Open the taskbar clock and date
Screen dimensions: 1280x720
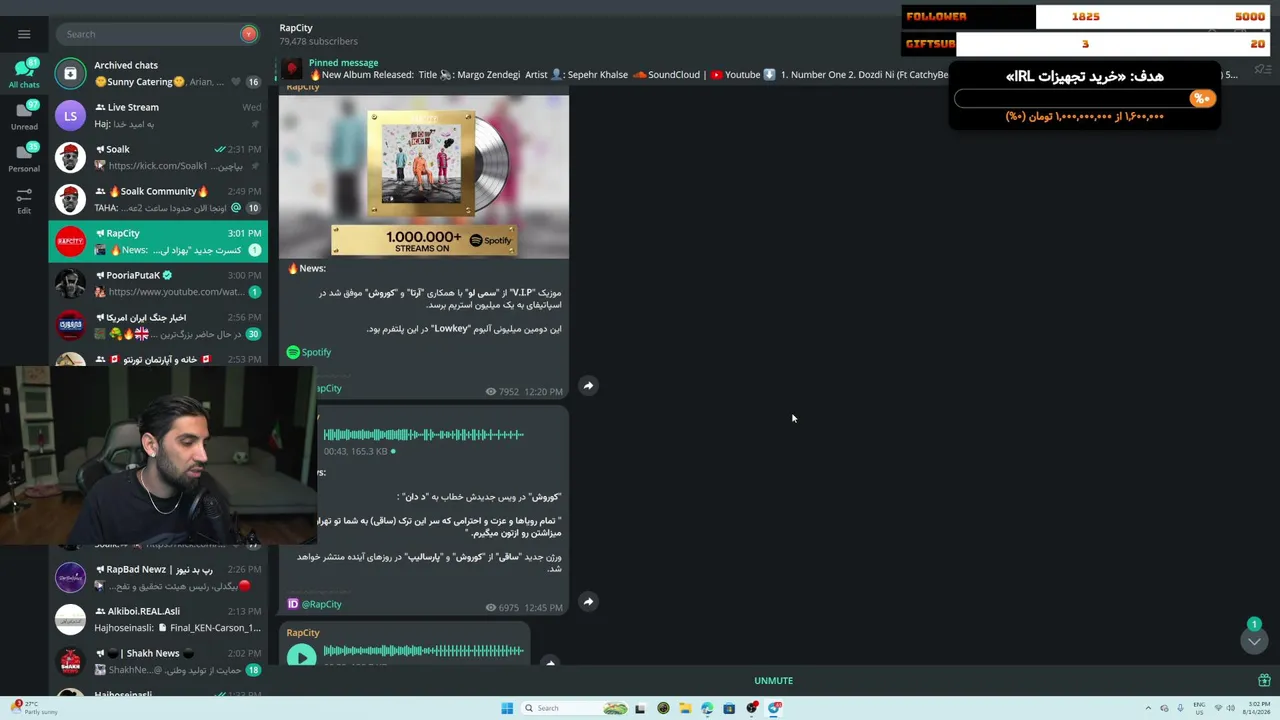(x=1255, y=708)
